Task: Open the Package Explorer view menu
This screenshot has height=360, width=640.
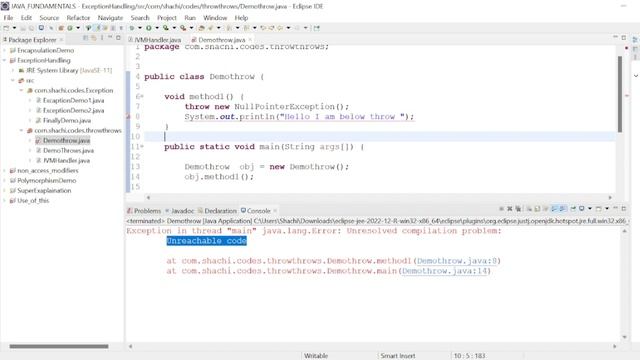Action: tap(102, 38)
